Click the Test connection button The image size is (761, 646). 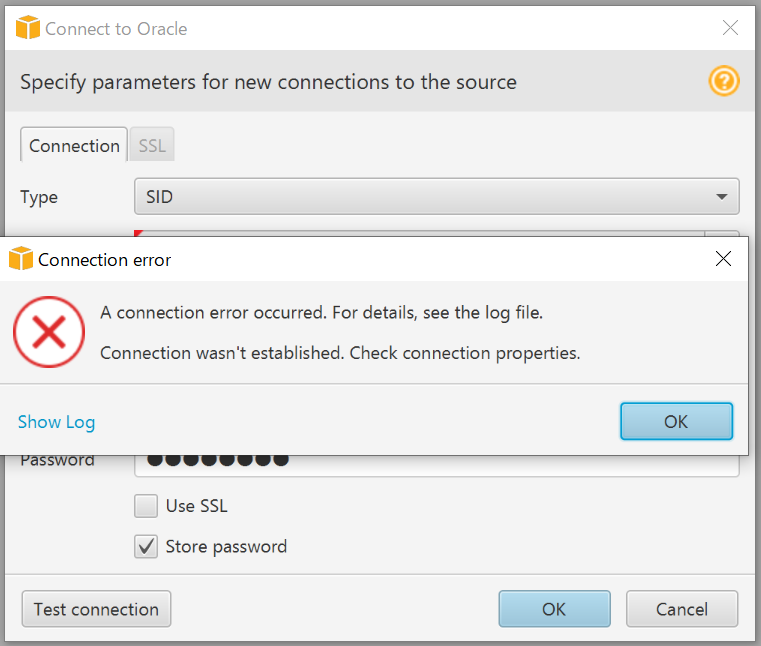click(96, 609)
